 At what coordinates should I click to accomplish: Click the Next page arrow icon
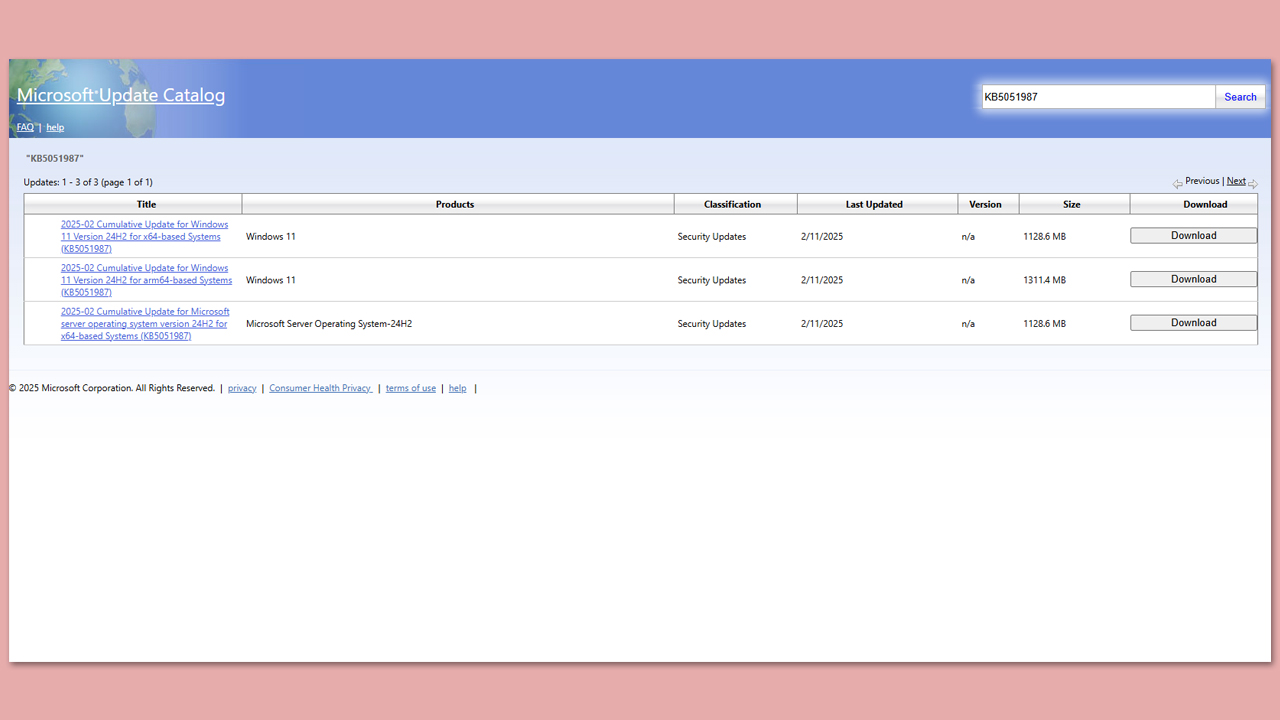click(1253, 183)
